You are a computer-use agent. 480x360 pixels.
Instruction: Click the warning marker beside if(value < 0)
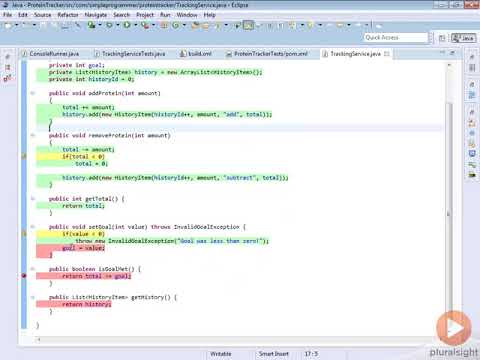pos(24,234)
